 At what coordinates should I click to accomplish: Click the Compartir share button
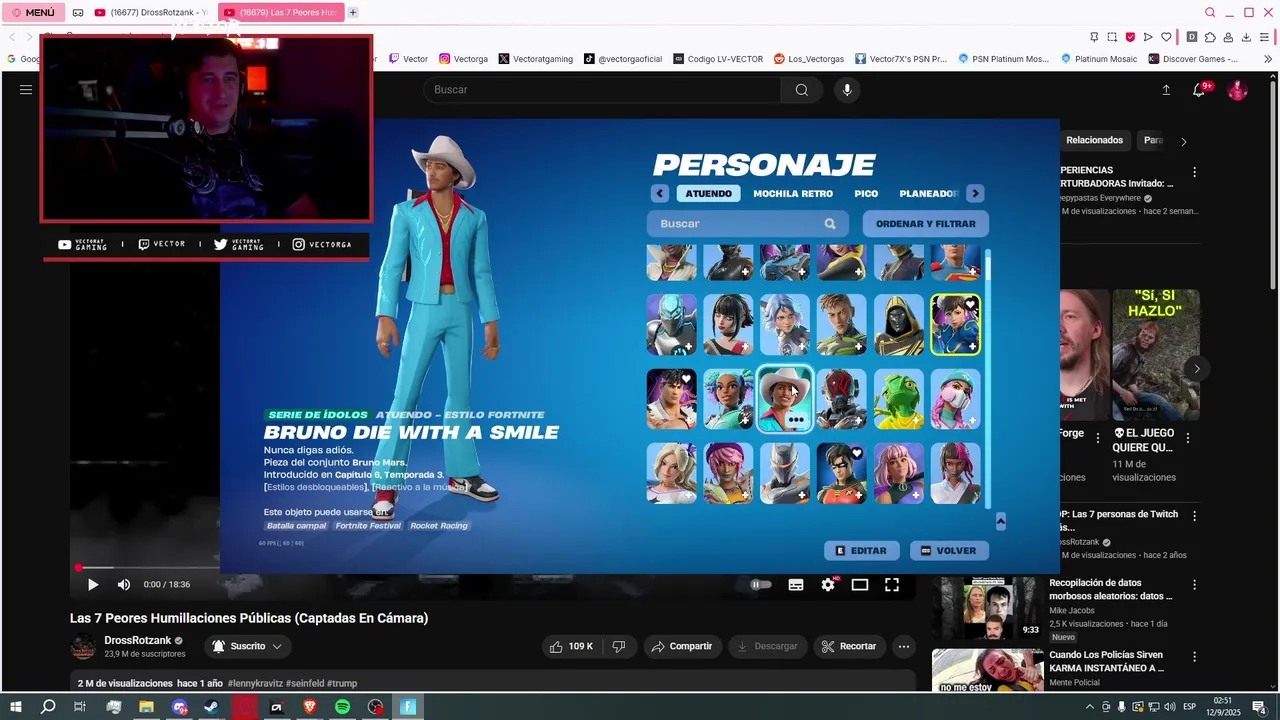pyautogui.click(x=682, y=647)
